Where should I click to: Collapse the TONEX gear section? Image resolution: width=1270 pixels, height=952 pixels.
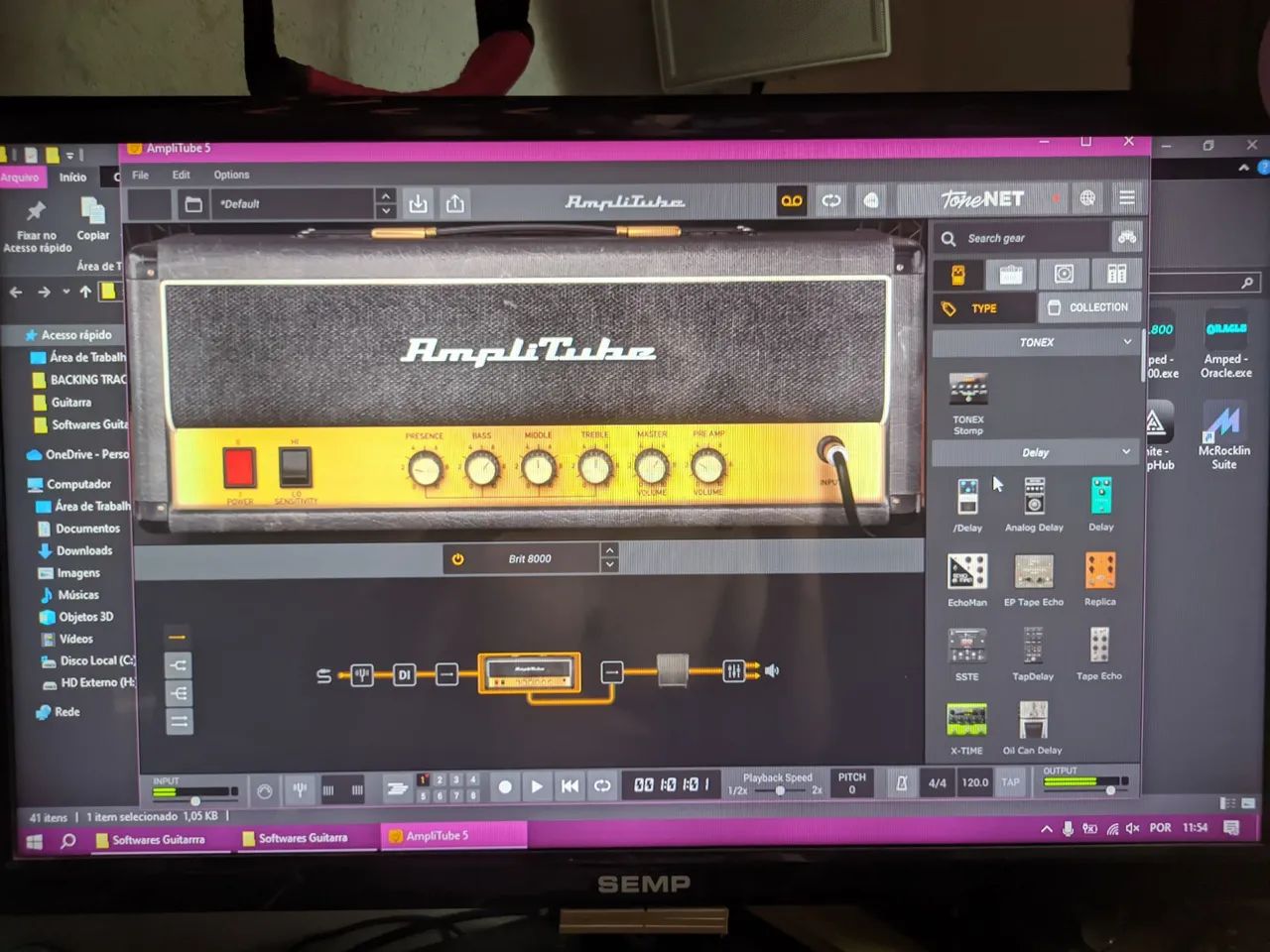click(x=1127, y=342)
